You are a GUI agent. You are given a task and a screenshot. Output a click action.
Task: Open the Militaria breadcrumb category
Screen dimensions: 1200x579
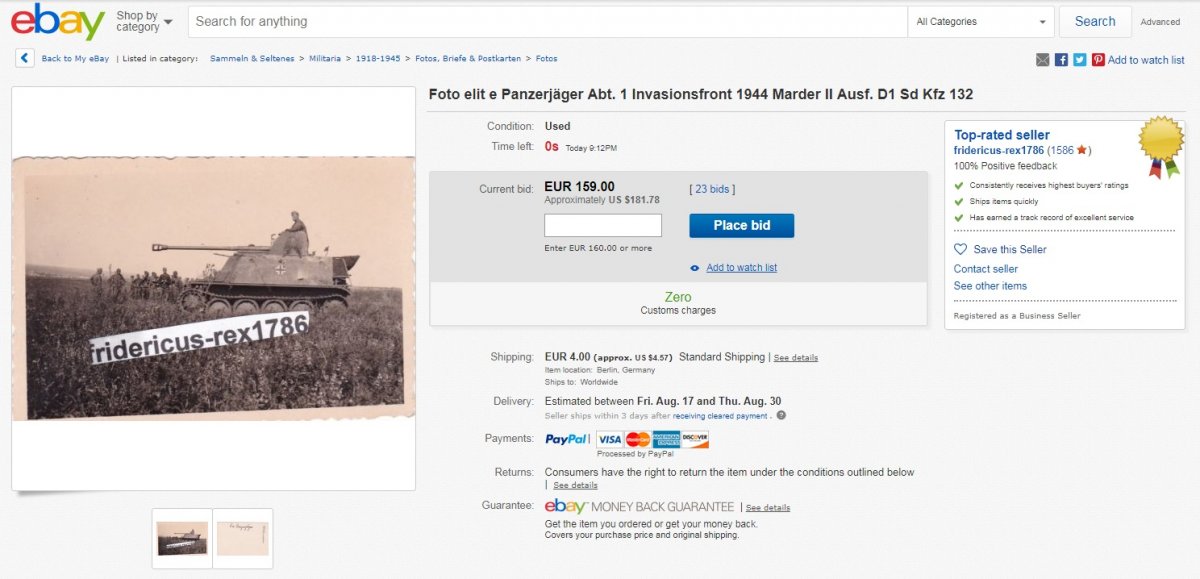pyautogui.click(x=325, y=59)
